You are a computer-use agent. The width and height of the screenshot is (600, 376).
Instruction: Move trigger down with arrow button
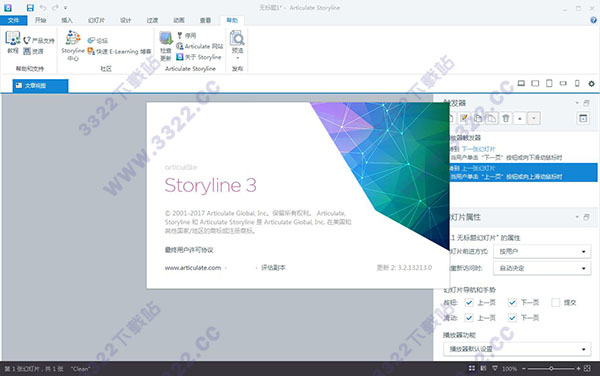tap(534, 118)
